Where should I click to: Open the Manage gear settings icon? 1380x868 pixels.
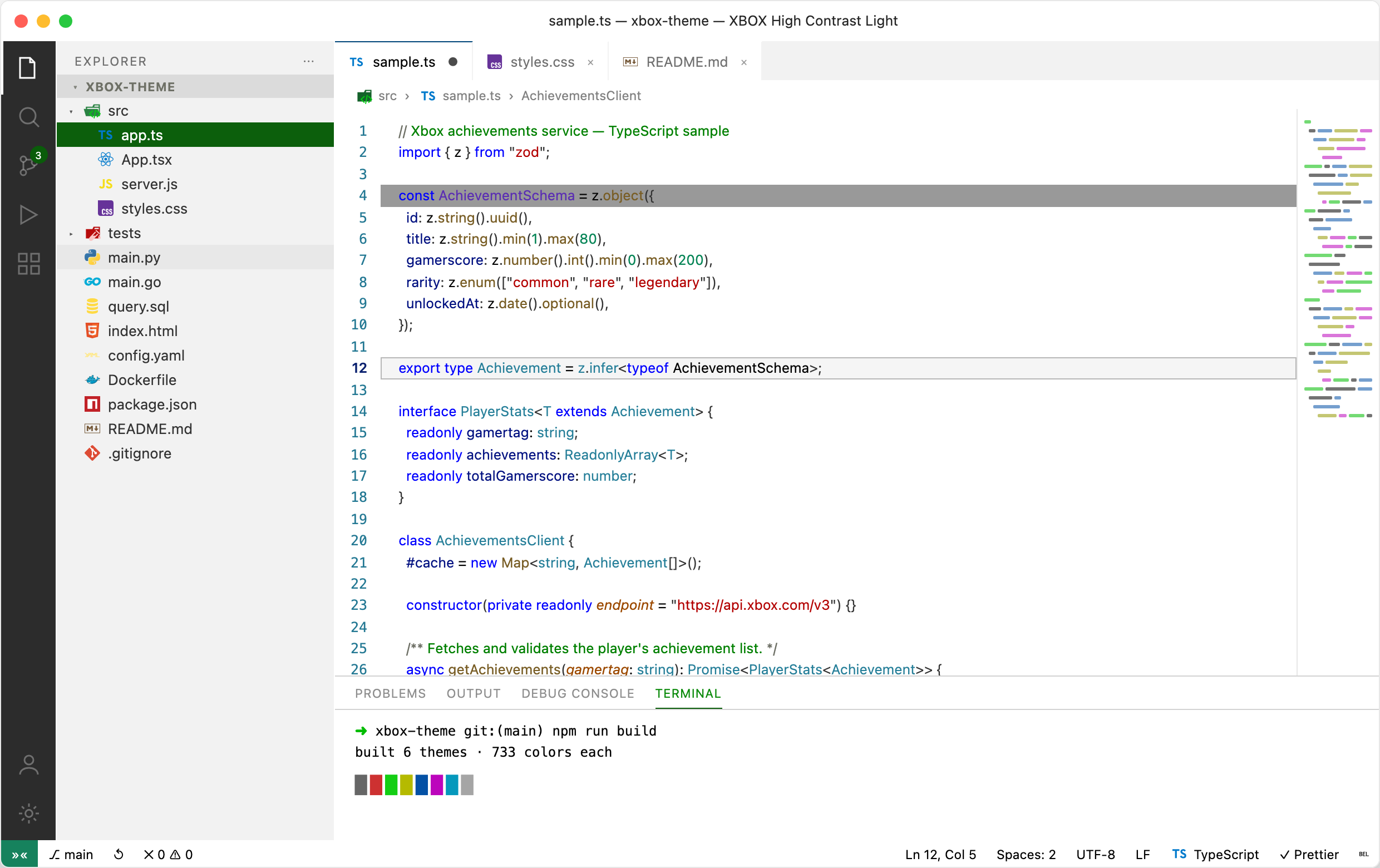pyautogui.click(x=27, y=813)
